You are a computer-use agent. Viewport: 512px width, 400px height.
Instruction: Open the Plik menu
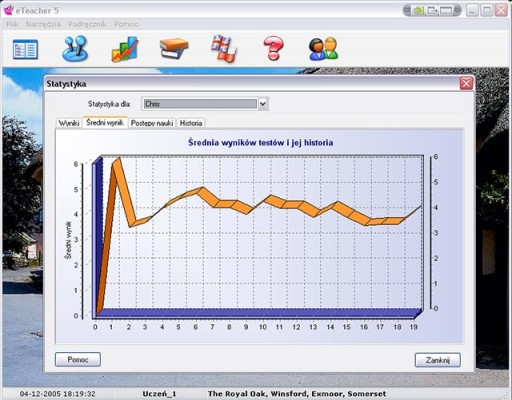(12, 24)
